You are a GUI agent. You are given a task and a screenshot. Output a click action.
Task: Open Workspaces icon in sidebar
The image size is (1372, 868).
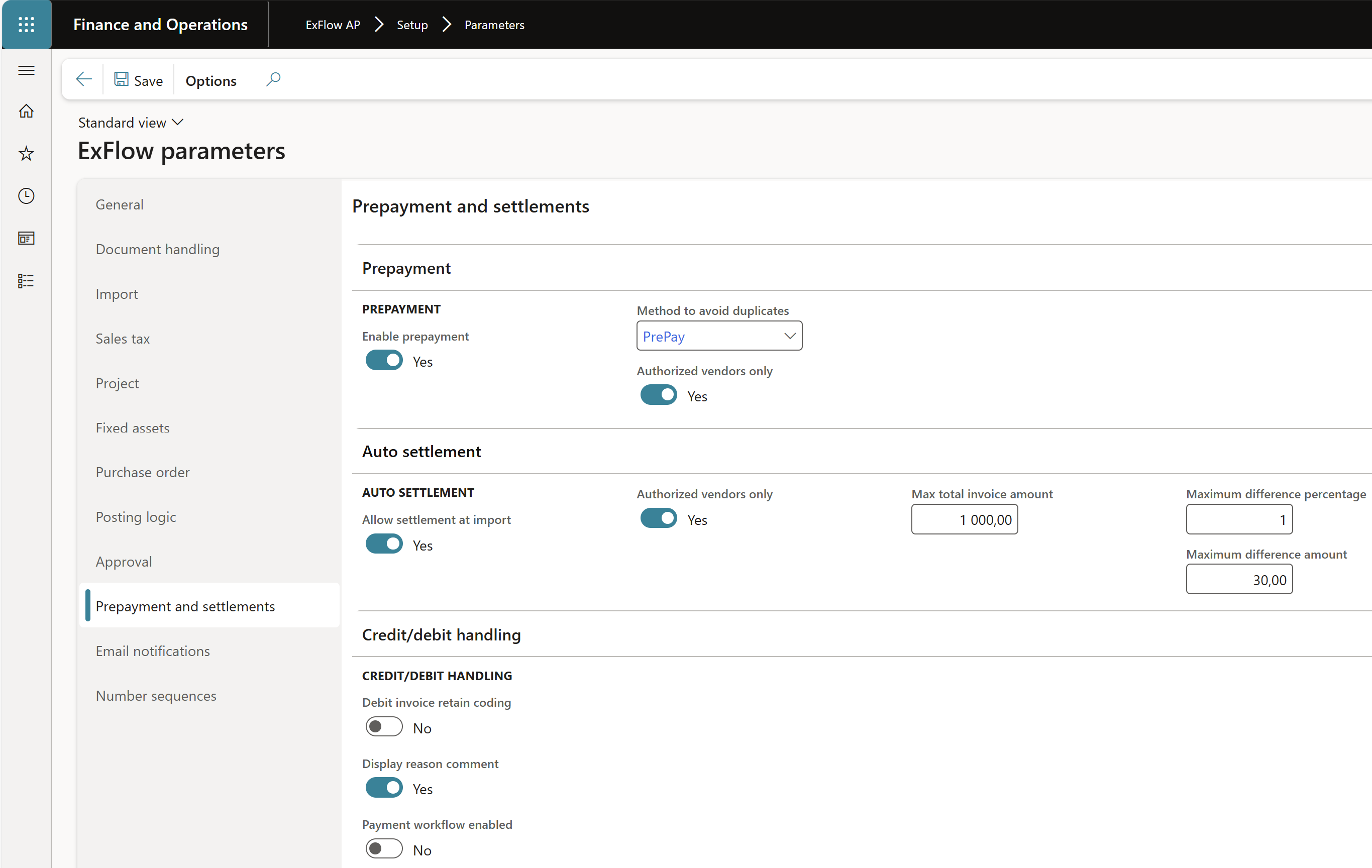tap(26, 238)
